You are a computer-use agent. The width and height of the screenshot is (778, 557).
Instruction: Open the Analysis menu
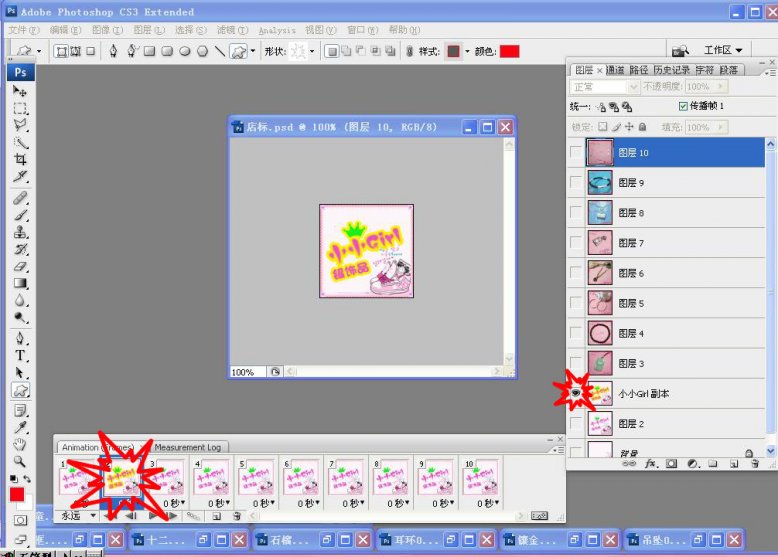click(x=277, y=30)
